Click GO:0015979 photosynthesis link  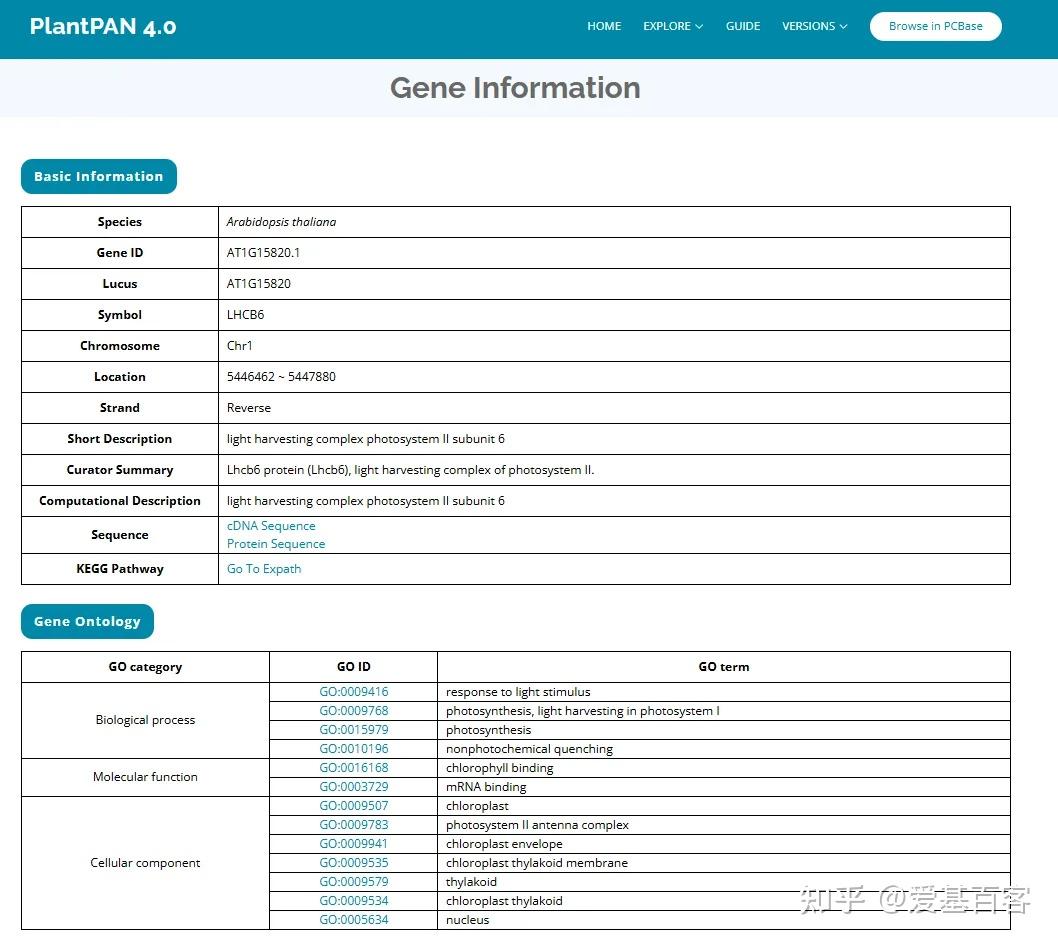[x=353, y=729]
